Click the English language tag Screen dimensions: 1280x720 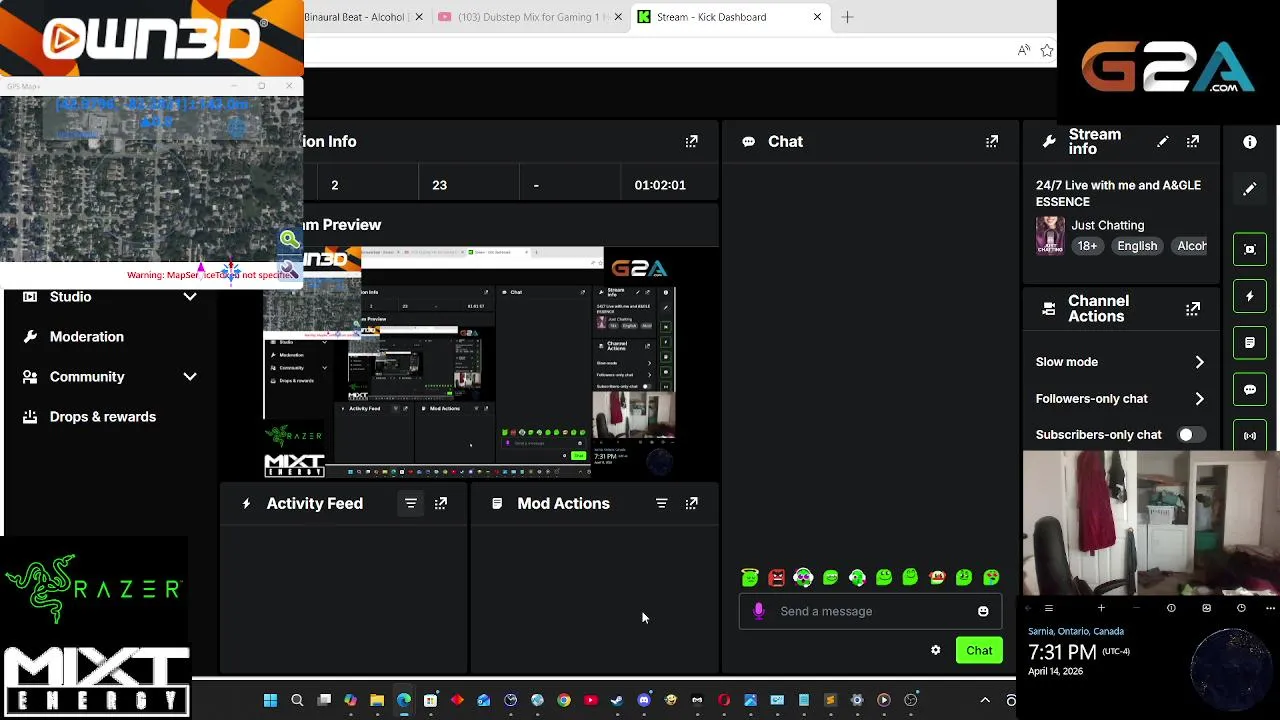[x=1137, y=246]
